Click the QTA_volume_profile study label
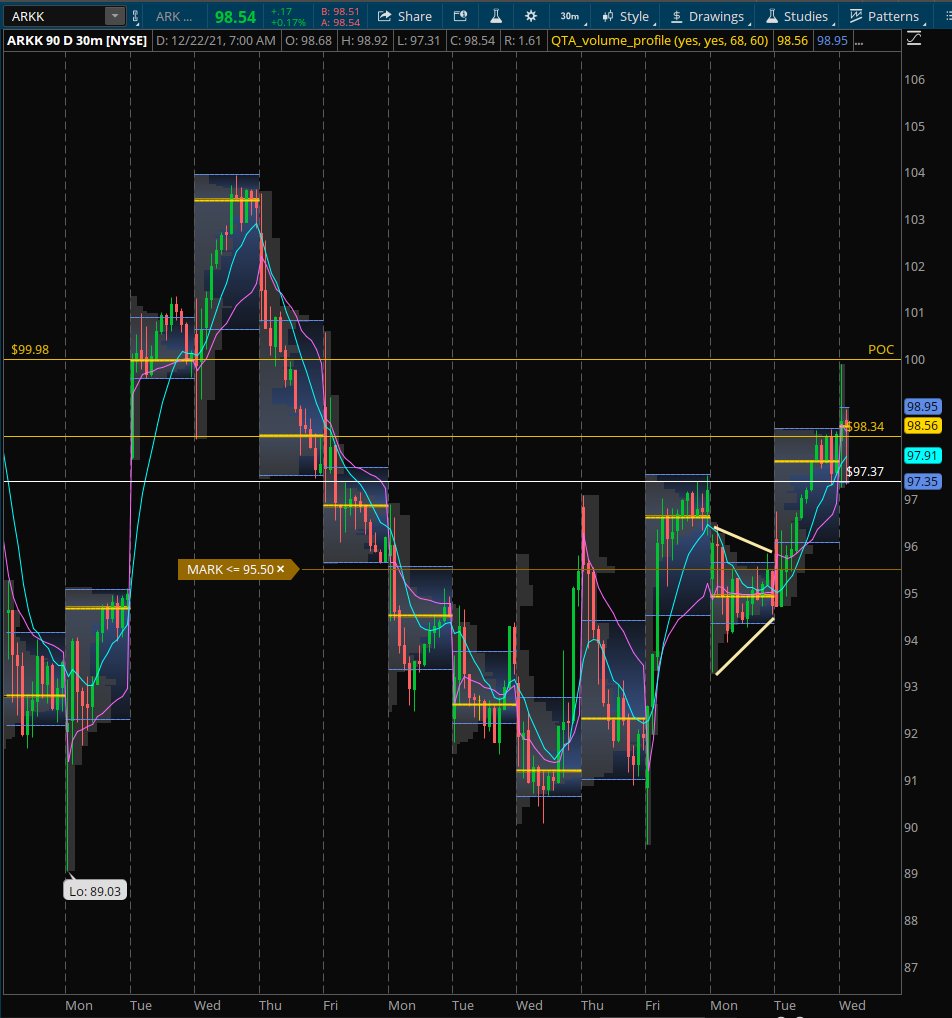The width and height of the screenshot is (952, 1018). [660, 40]
